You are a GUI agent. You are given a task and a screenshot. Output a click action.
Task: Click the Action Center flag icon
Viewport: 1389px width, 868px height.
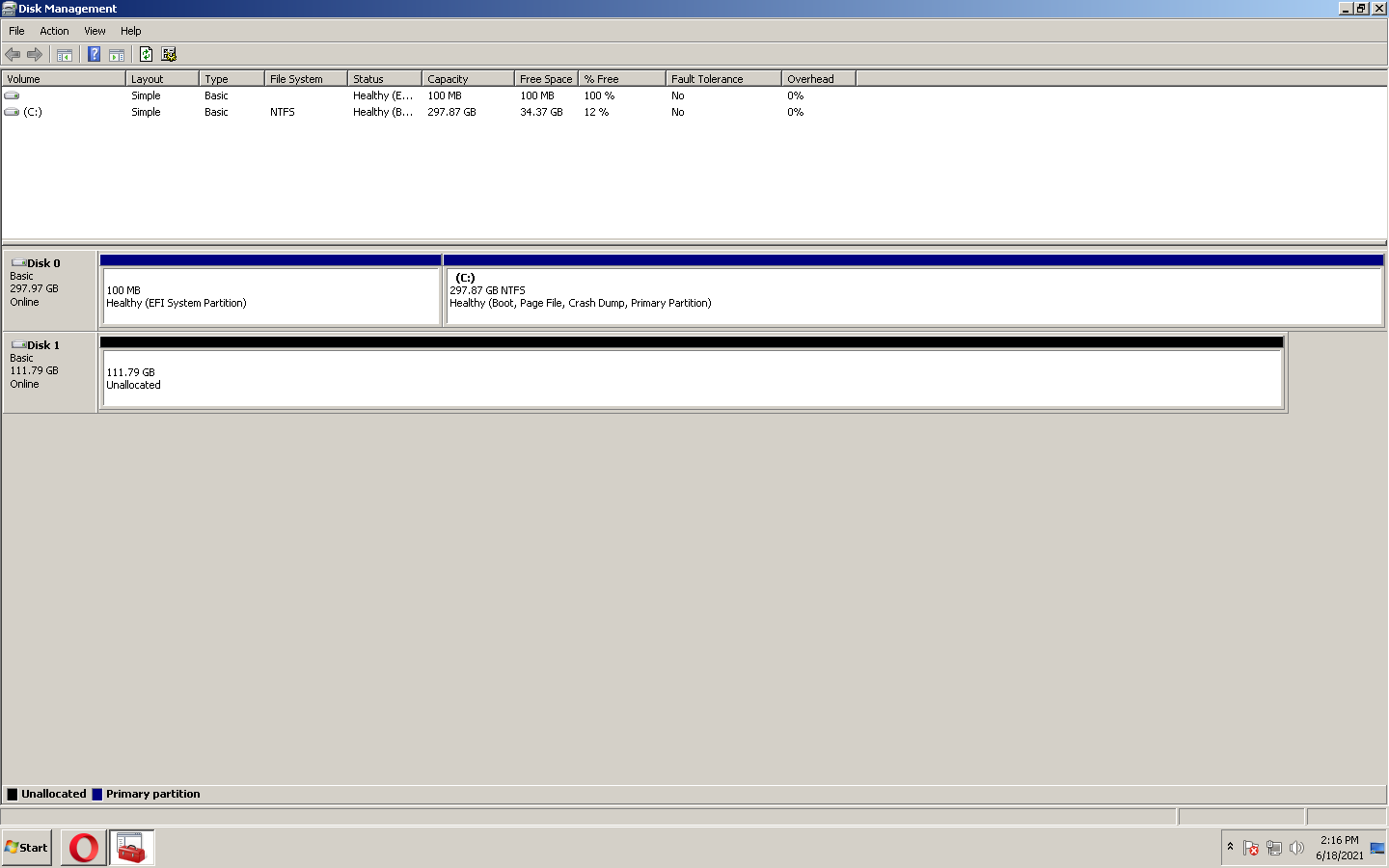pos(1251,848)
